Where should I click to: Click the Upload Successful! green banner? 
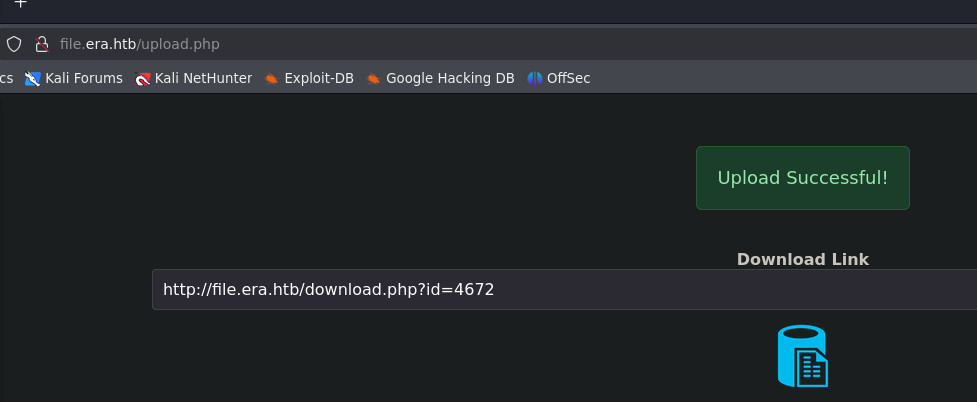pyautogui.click(x=803, y=178)
